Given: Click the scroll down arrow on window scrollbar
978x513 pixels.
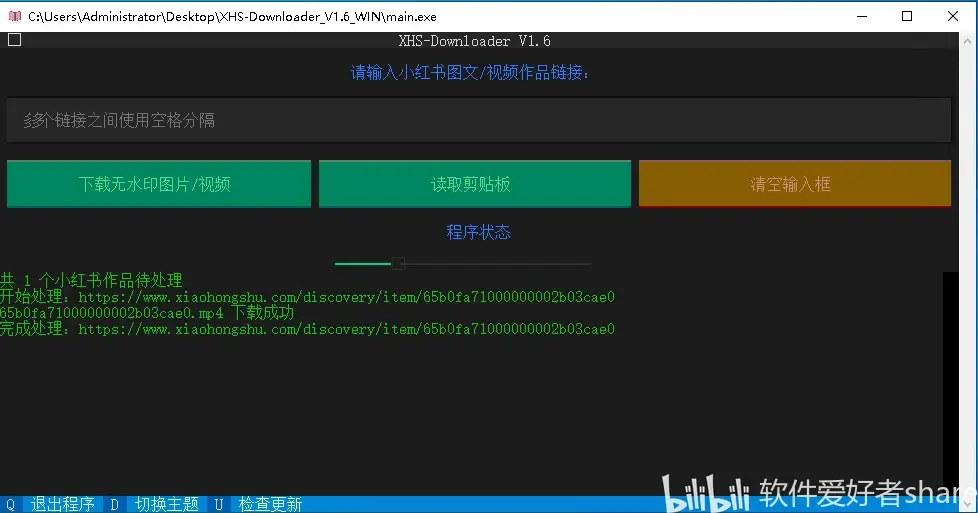Looking at the screenshot, I should 968,503.
